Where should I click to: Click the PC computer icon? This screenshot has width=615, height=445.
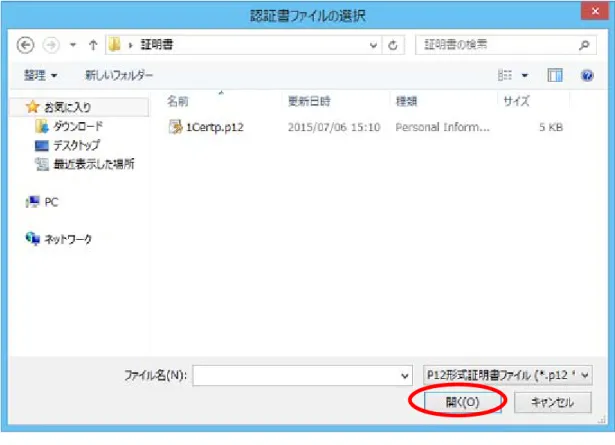pyautogui.click(x=33, y=202)
